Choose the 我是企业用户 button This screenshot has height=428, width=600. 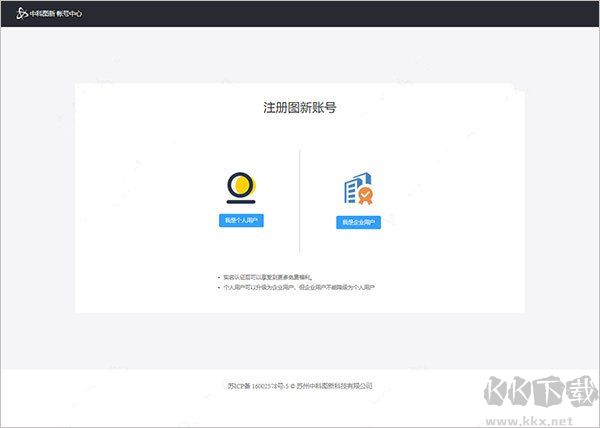[x=358, y=222]
